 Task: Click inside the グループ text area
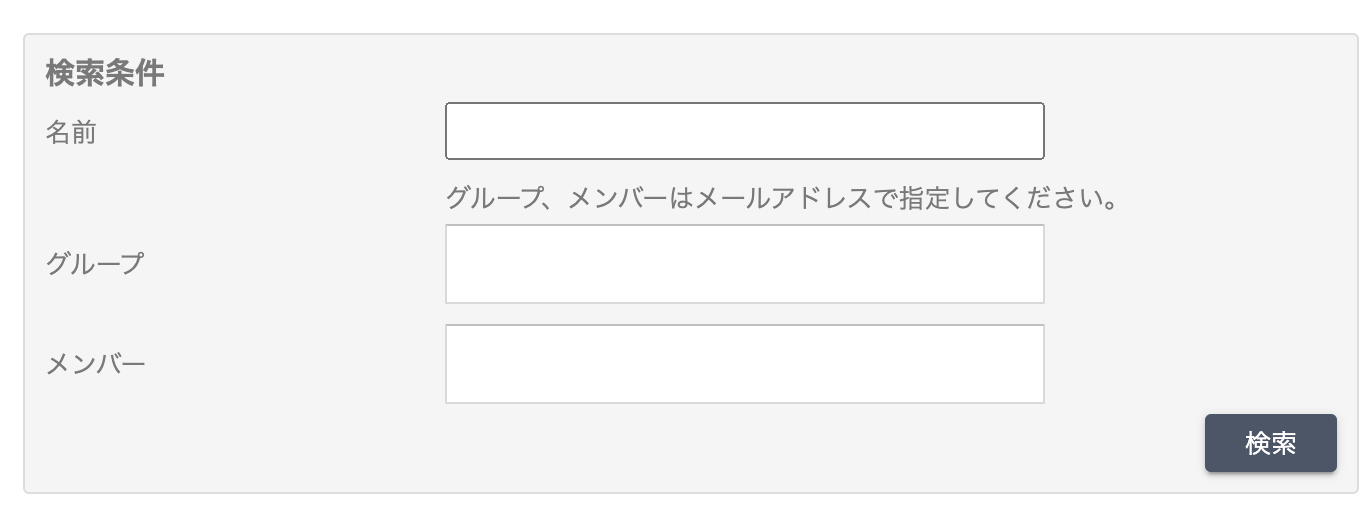click(745, 264)
